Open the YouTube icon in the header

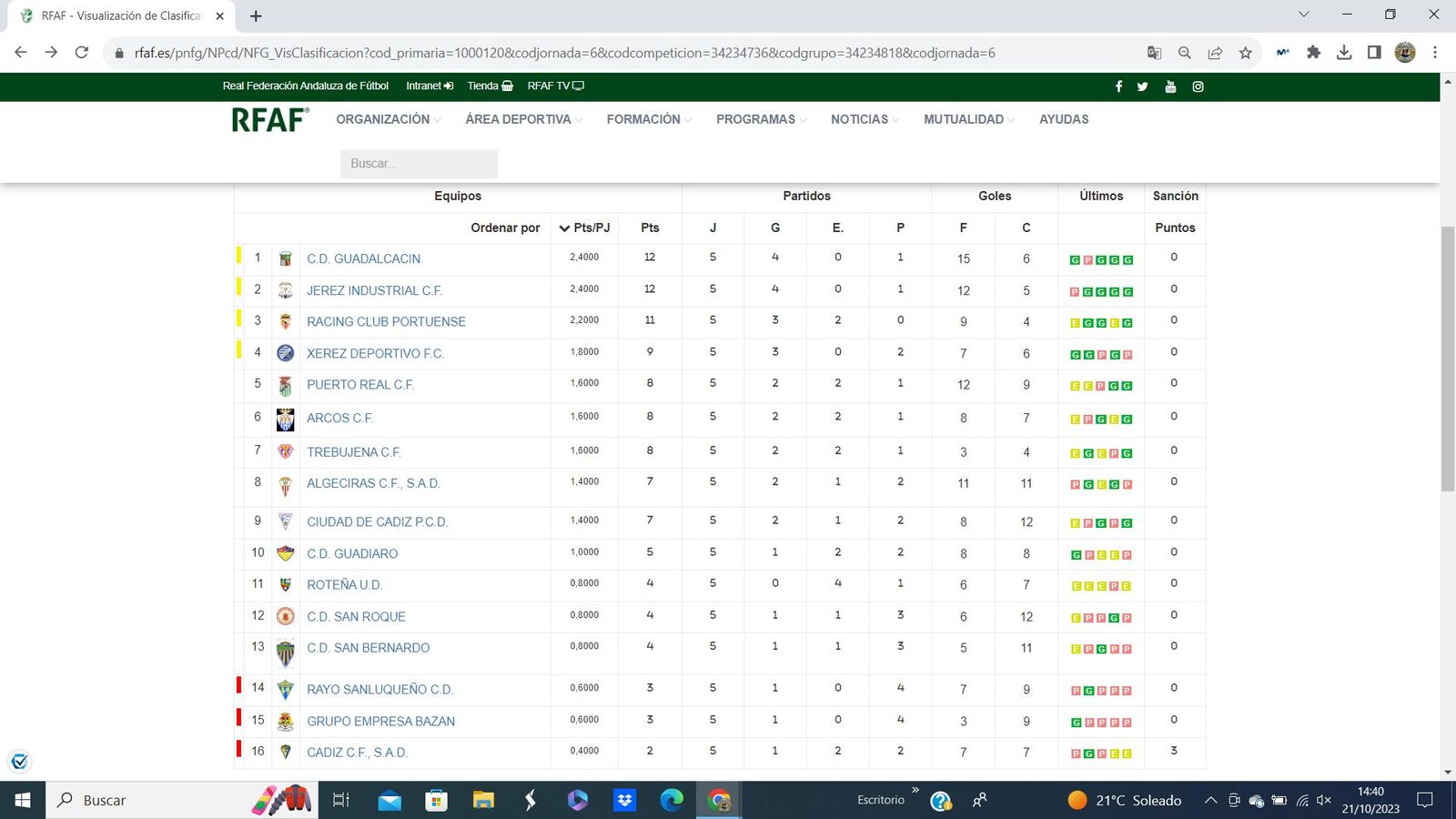coord(1170,86)
